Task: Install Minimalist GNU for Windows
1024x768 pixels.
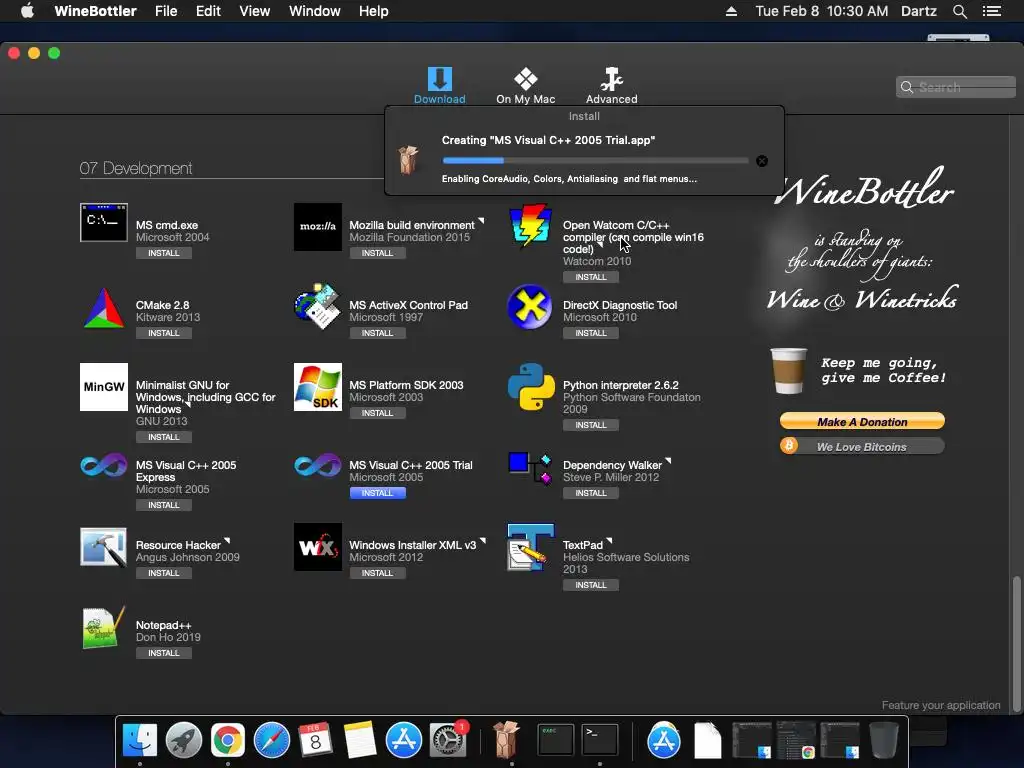Action: [164, 437]
